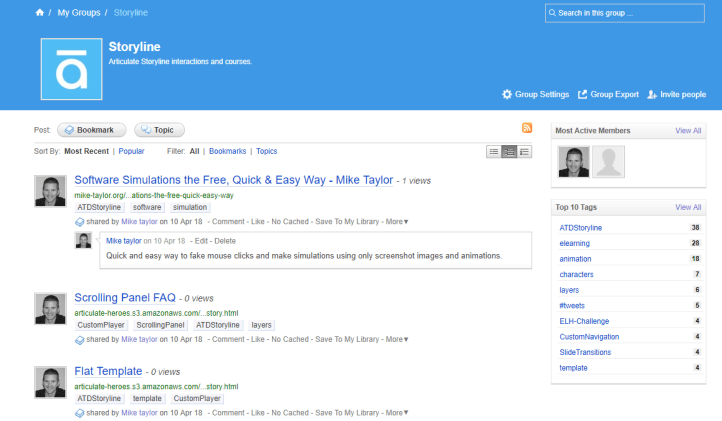
Task: Open the RSS feed icon
Action: click(526, 128)
